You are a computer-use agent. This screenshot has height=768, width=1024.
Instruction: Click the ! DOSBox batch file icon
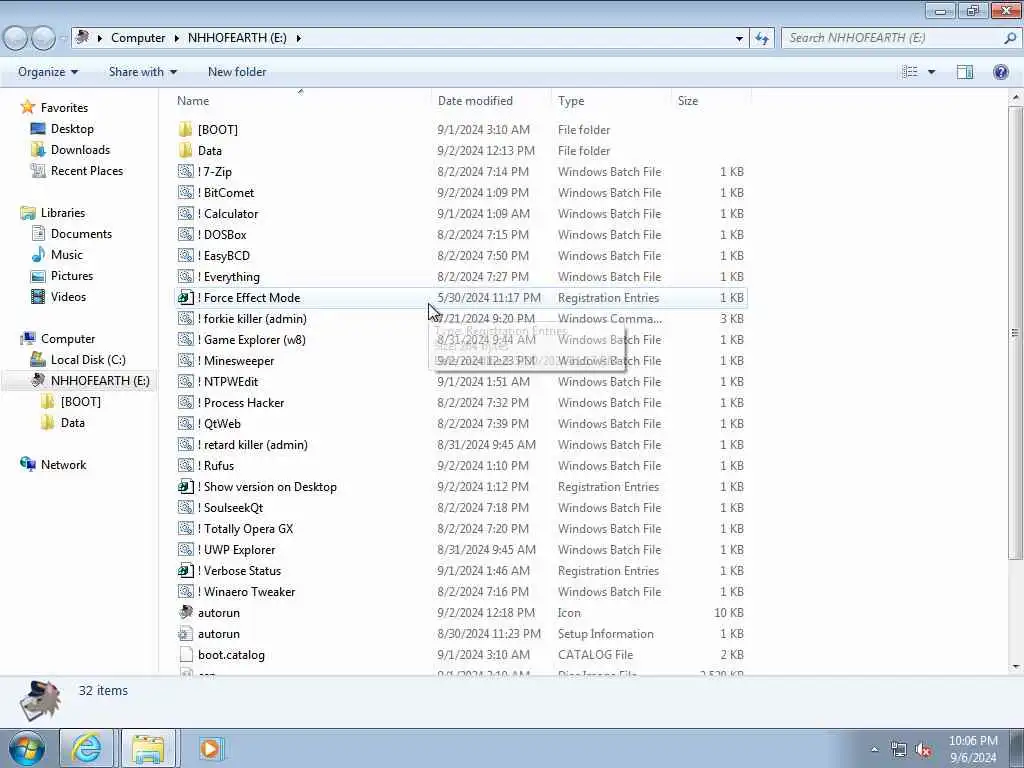click(185, 234)
